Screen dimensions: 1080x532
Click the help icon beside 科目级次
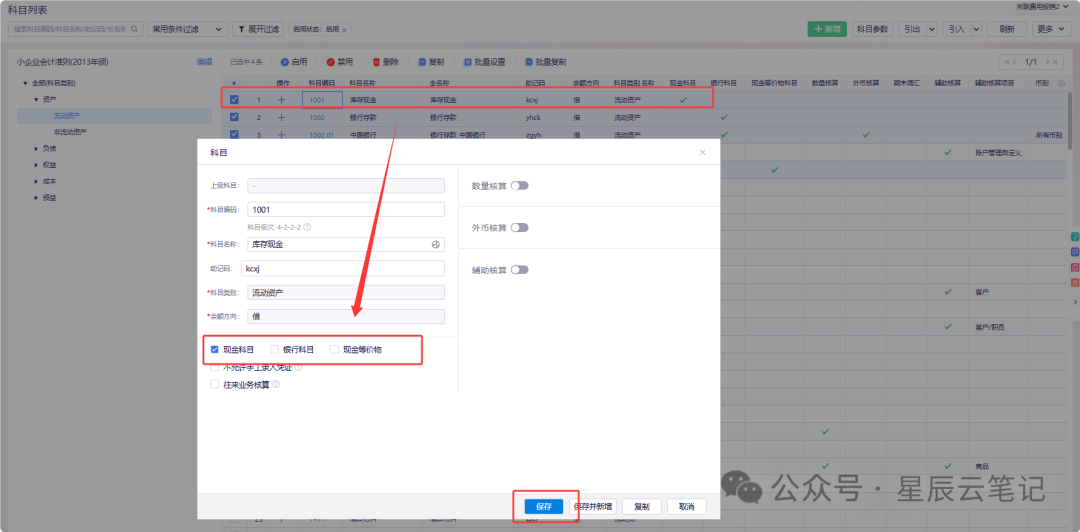click(x=307, y=227)
